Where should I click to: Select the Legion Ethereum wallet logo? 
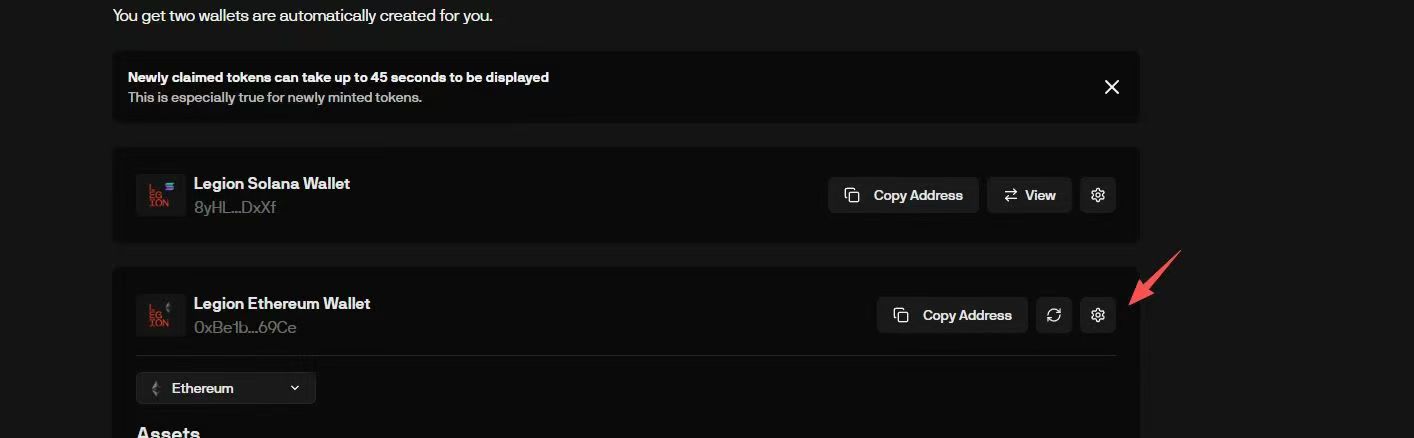[160, 315]
